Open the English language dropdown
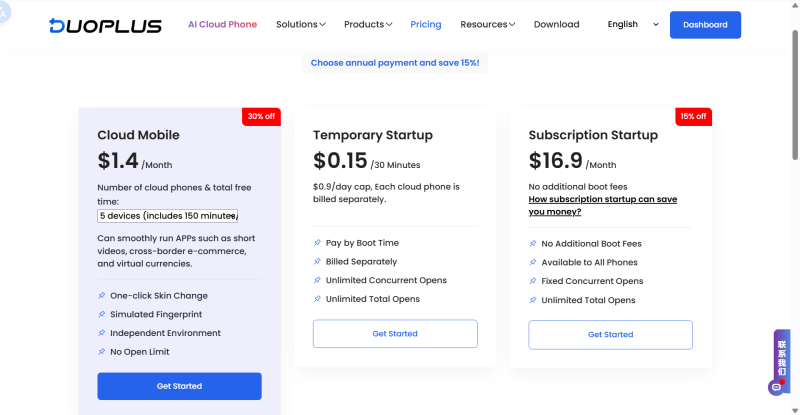This screenshot has height=415, width=800. coord(633,25)
